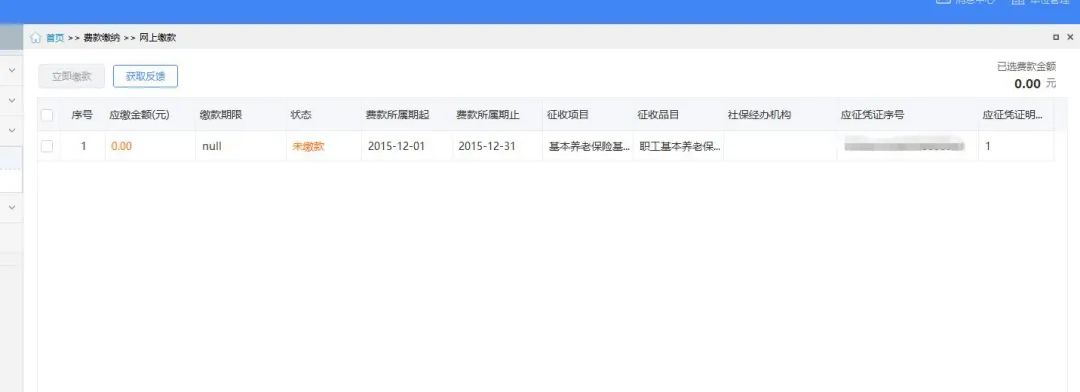This screenshot has width=1080, height=392.
Task: Click the 已选费款金额 label
Action: pyautogui.click(x=1026, y=67)
